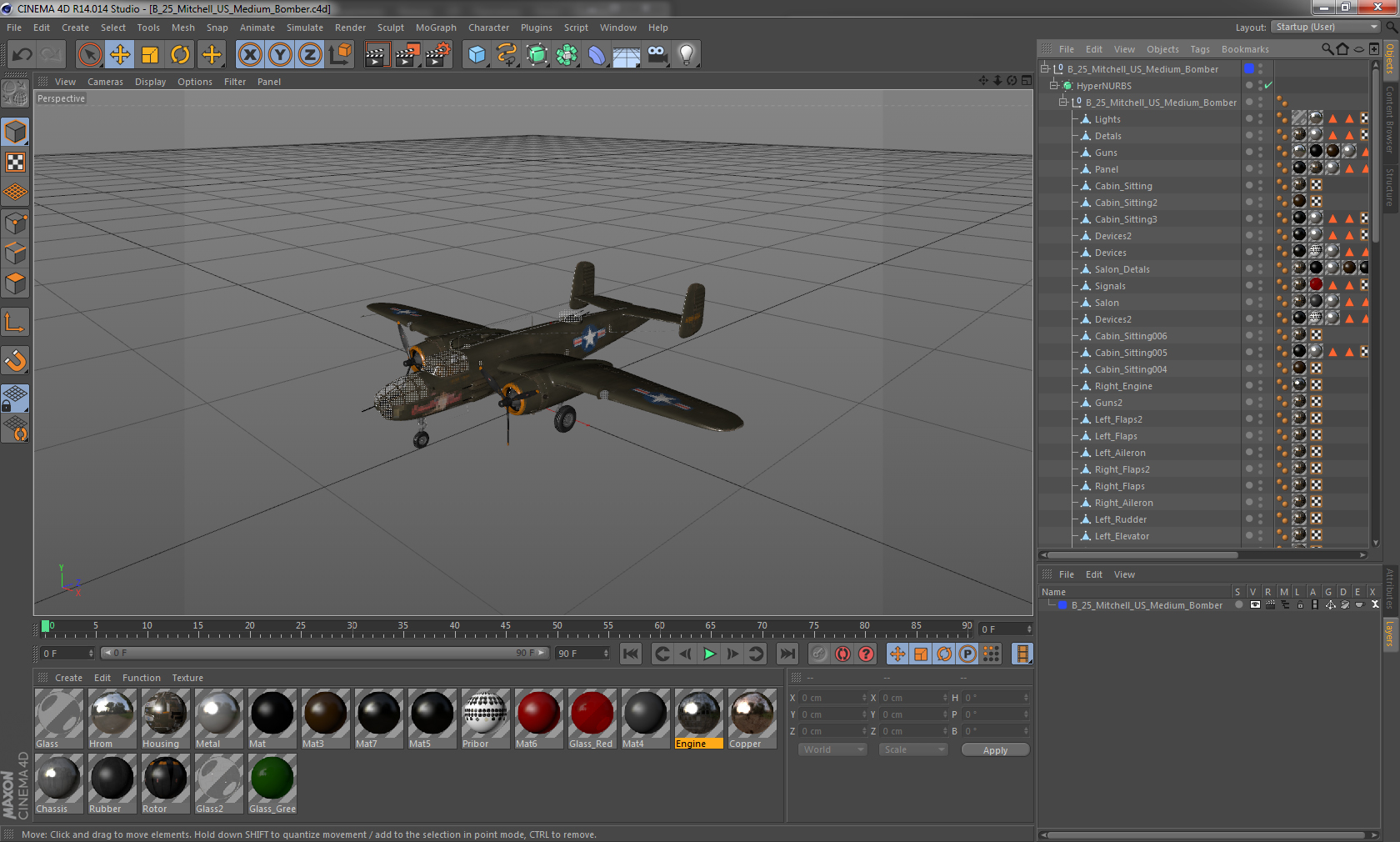The image size is (1400, 842).
Task: Toggle HyperNURBS enable checkmark
Action: click(x=1268, y=85)
